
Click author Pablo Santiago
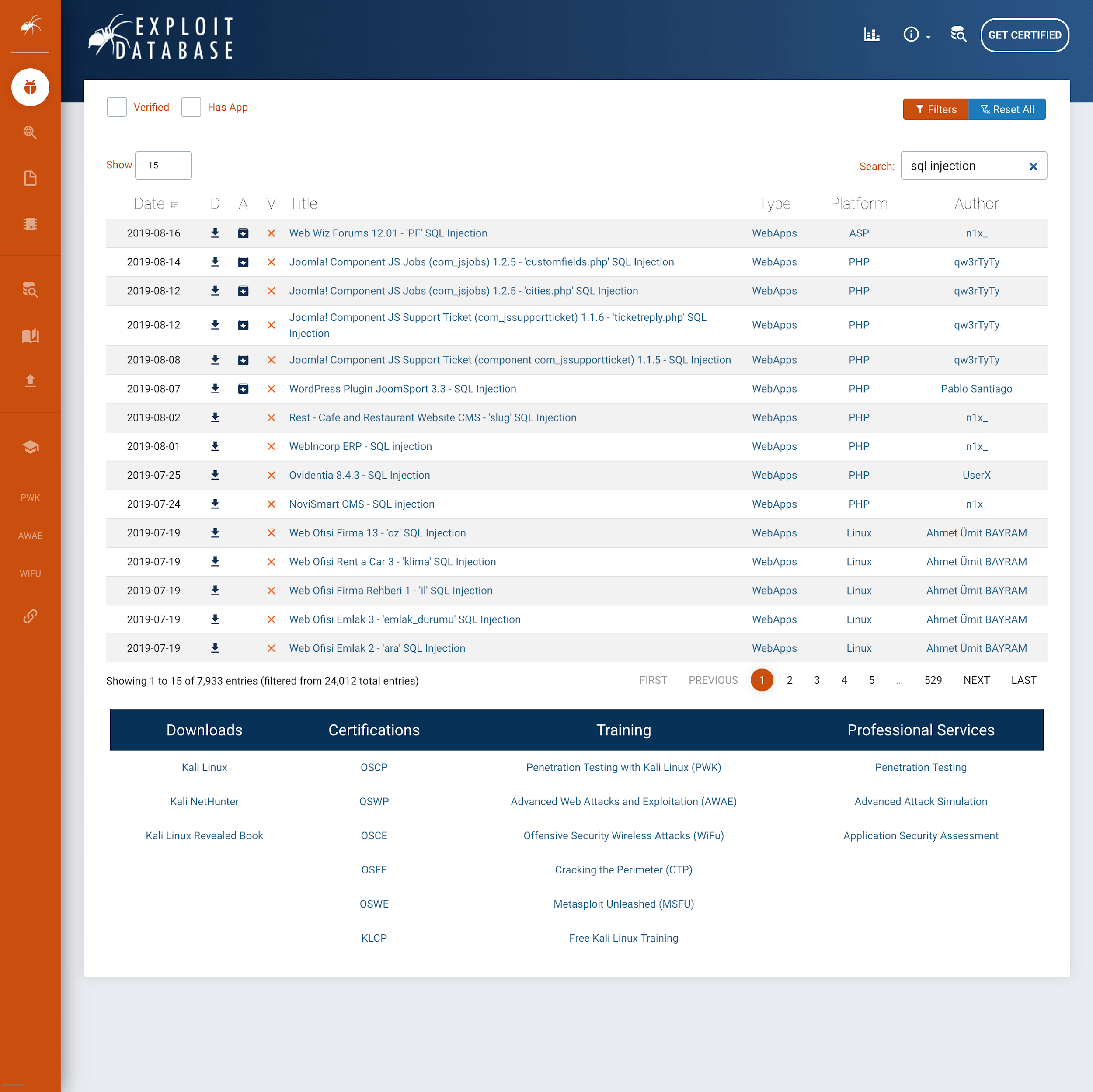(976, 389)
